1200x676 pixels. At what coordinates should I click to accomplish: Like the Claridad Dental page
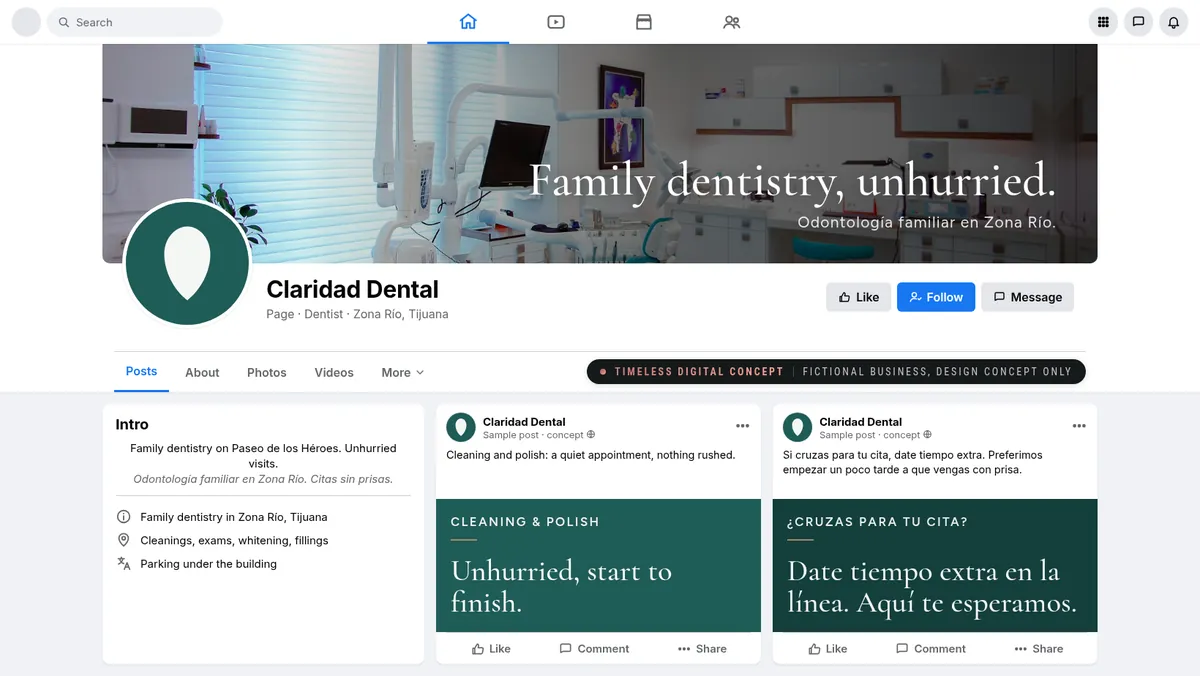(x=859, y=297)
